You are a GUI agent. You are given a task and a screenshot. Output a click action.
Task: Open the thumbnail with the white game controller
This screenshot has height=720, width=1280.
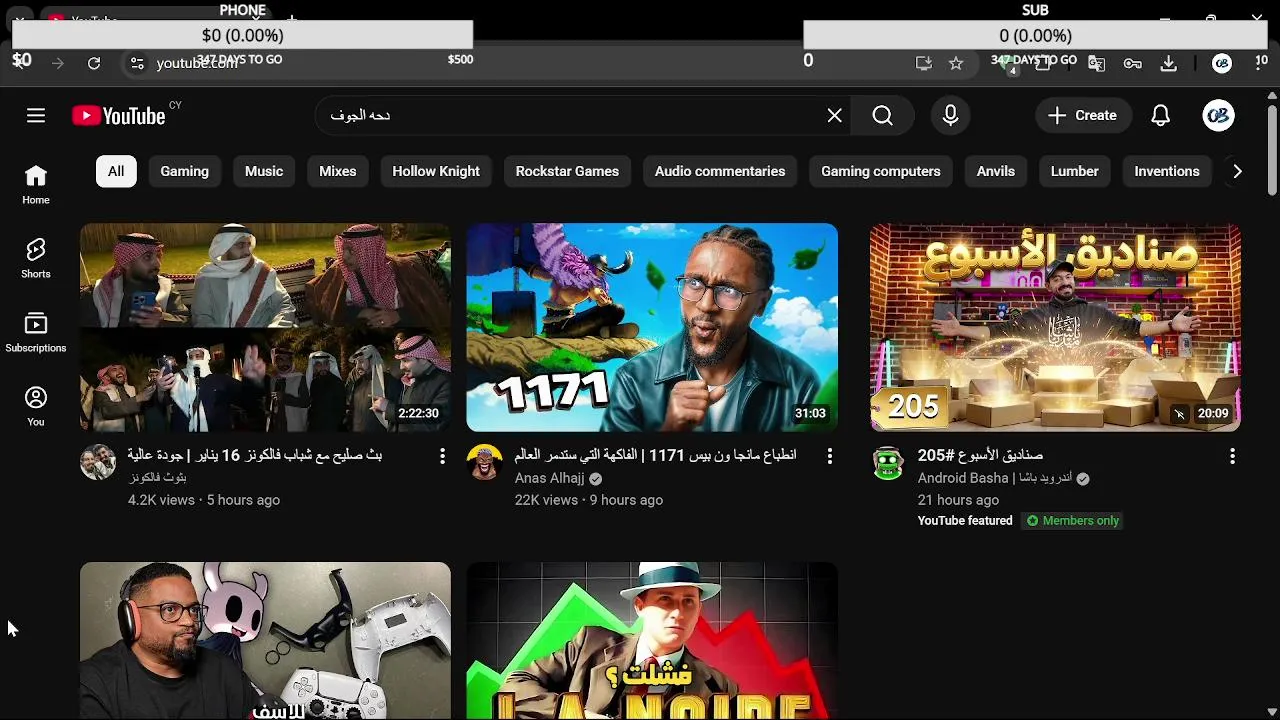265,640
